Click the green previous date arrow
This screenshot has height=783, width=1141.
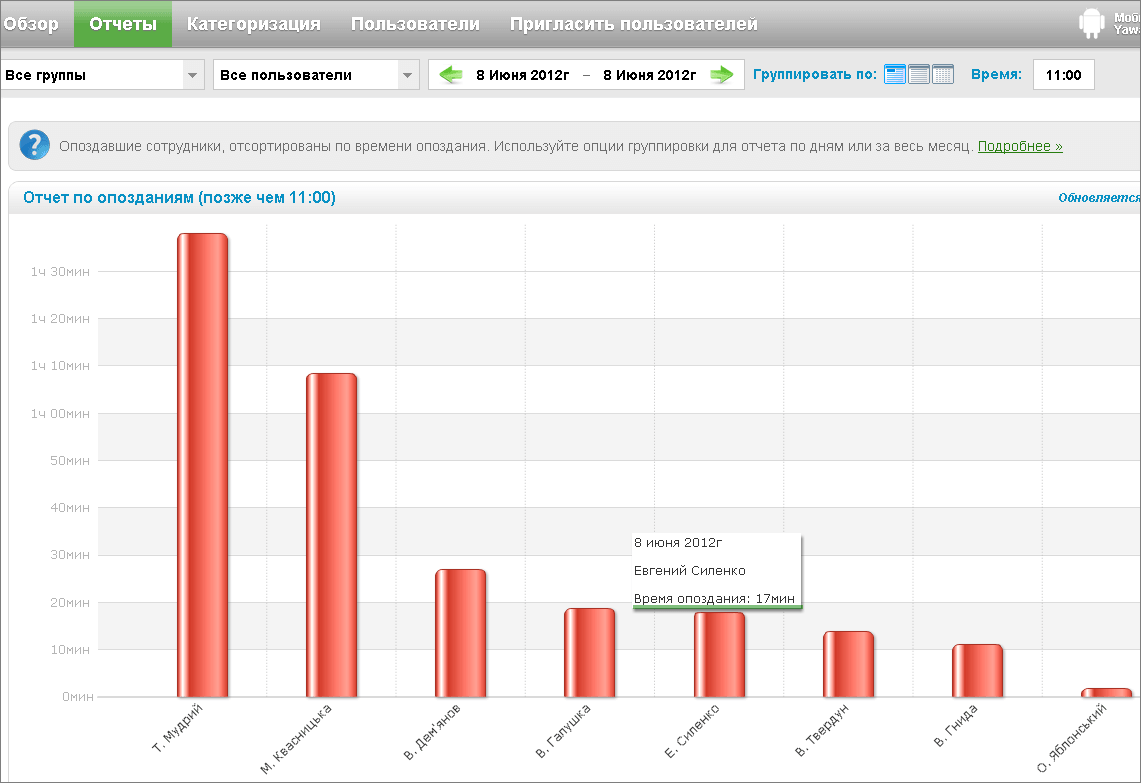coord(452,75)
